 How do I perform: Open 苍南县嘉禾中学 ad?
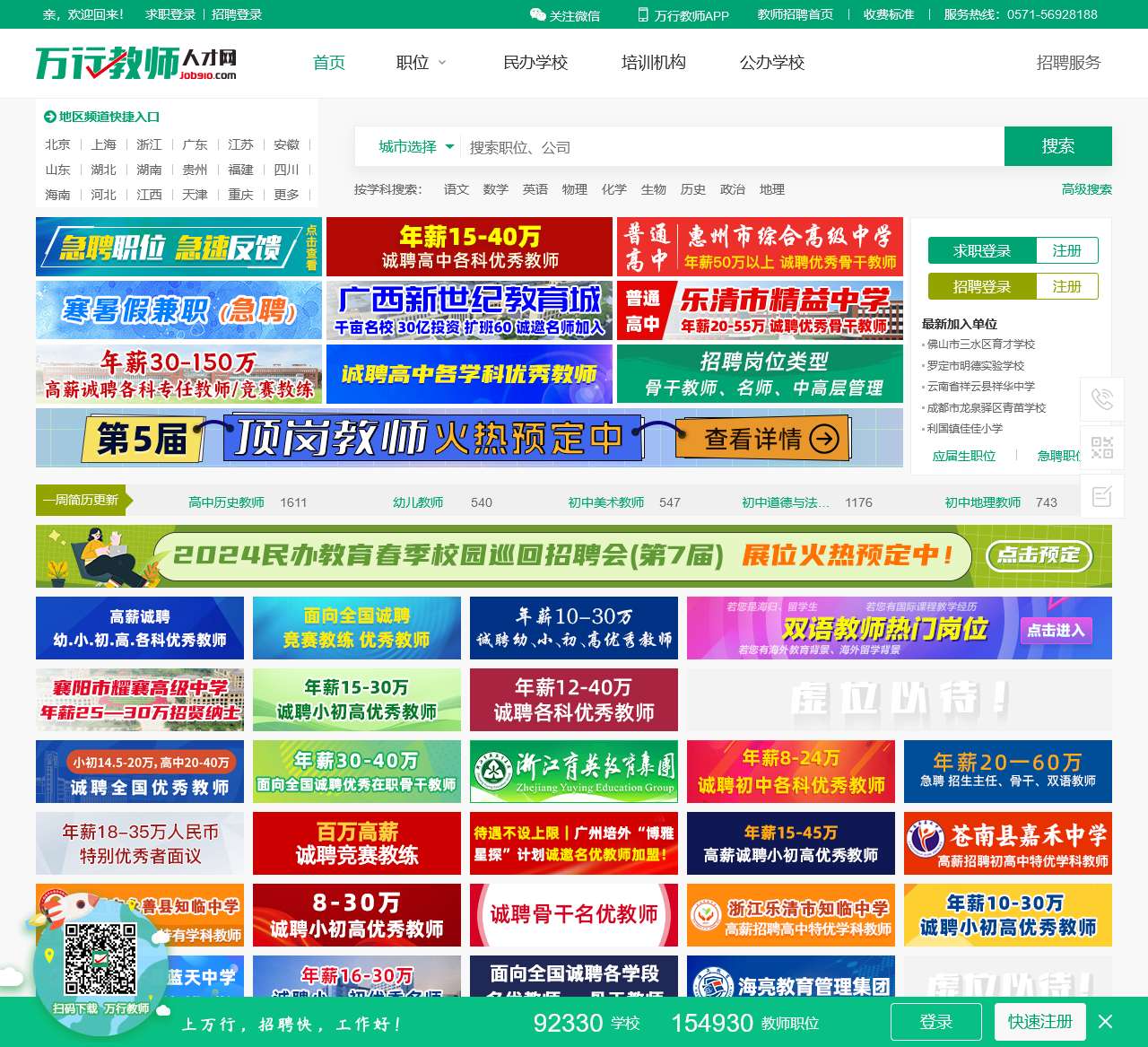point(1008,843)
